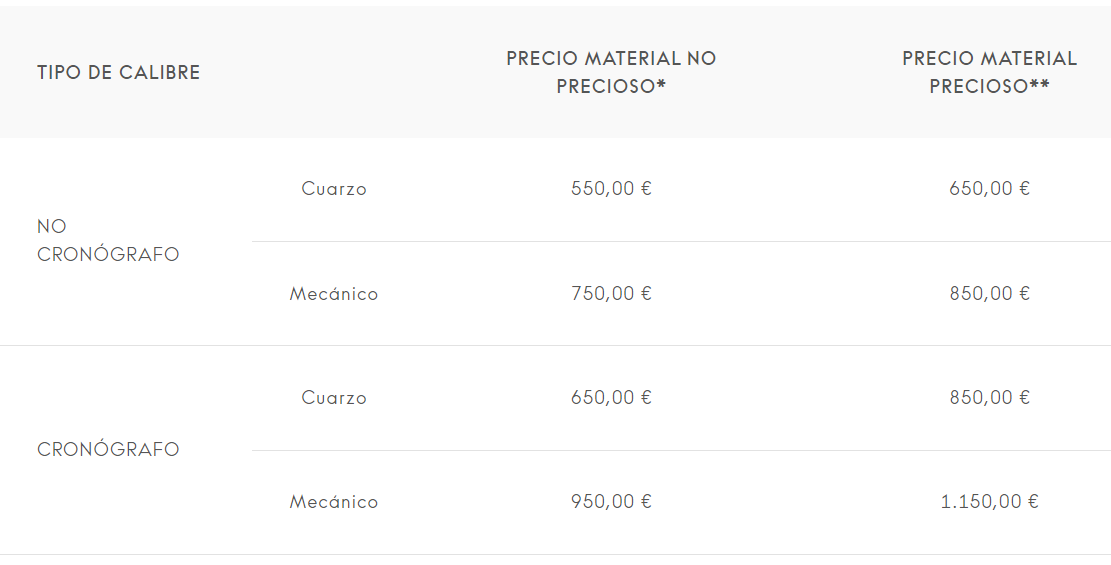Click Cuarzo in the CRONÓGRAFO section

[334, 398]
